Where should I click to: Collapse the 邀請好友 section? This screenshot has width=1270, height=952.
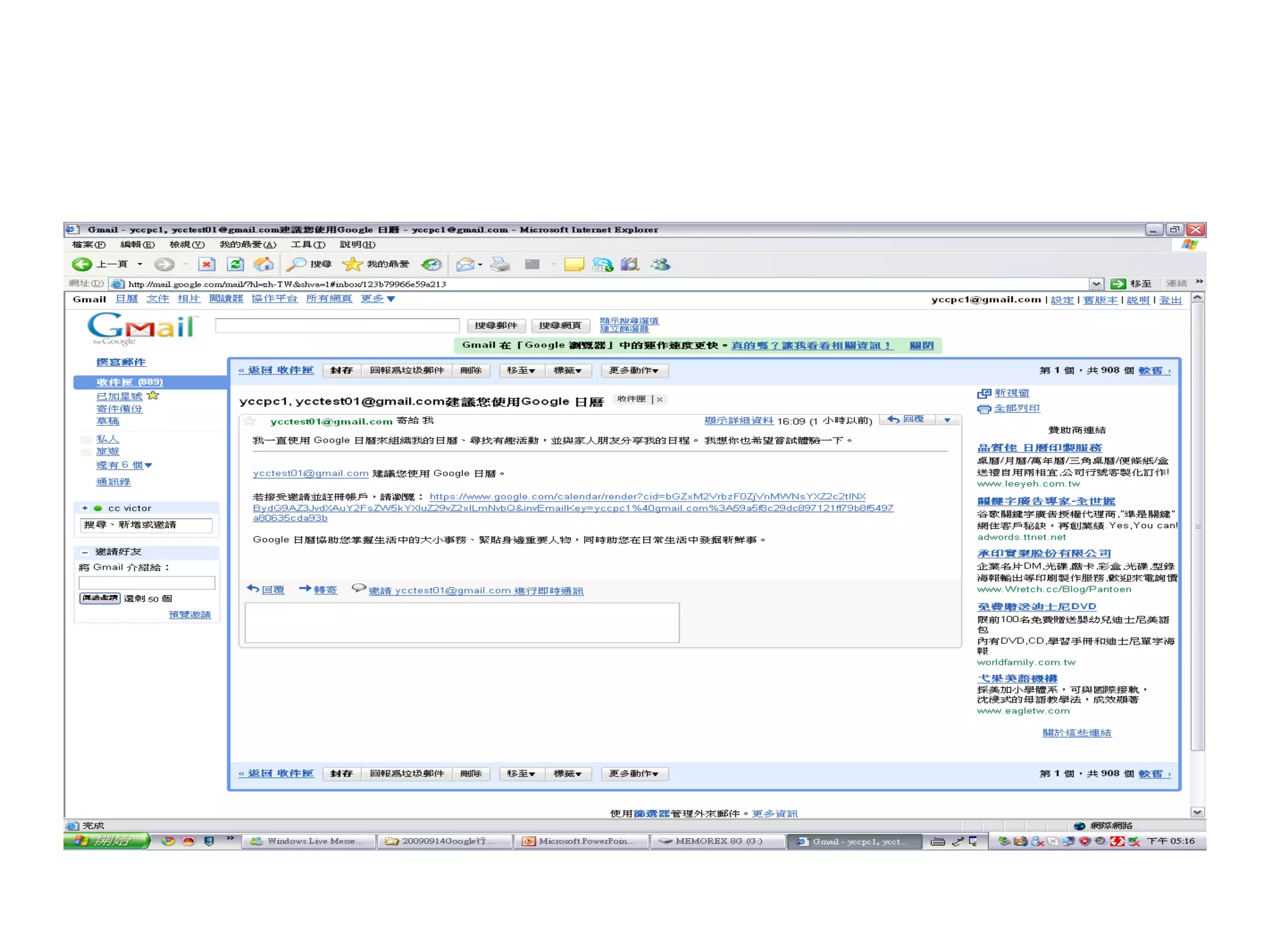[x=85, y=552]
